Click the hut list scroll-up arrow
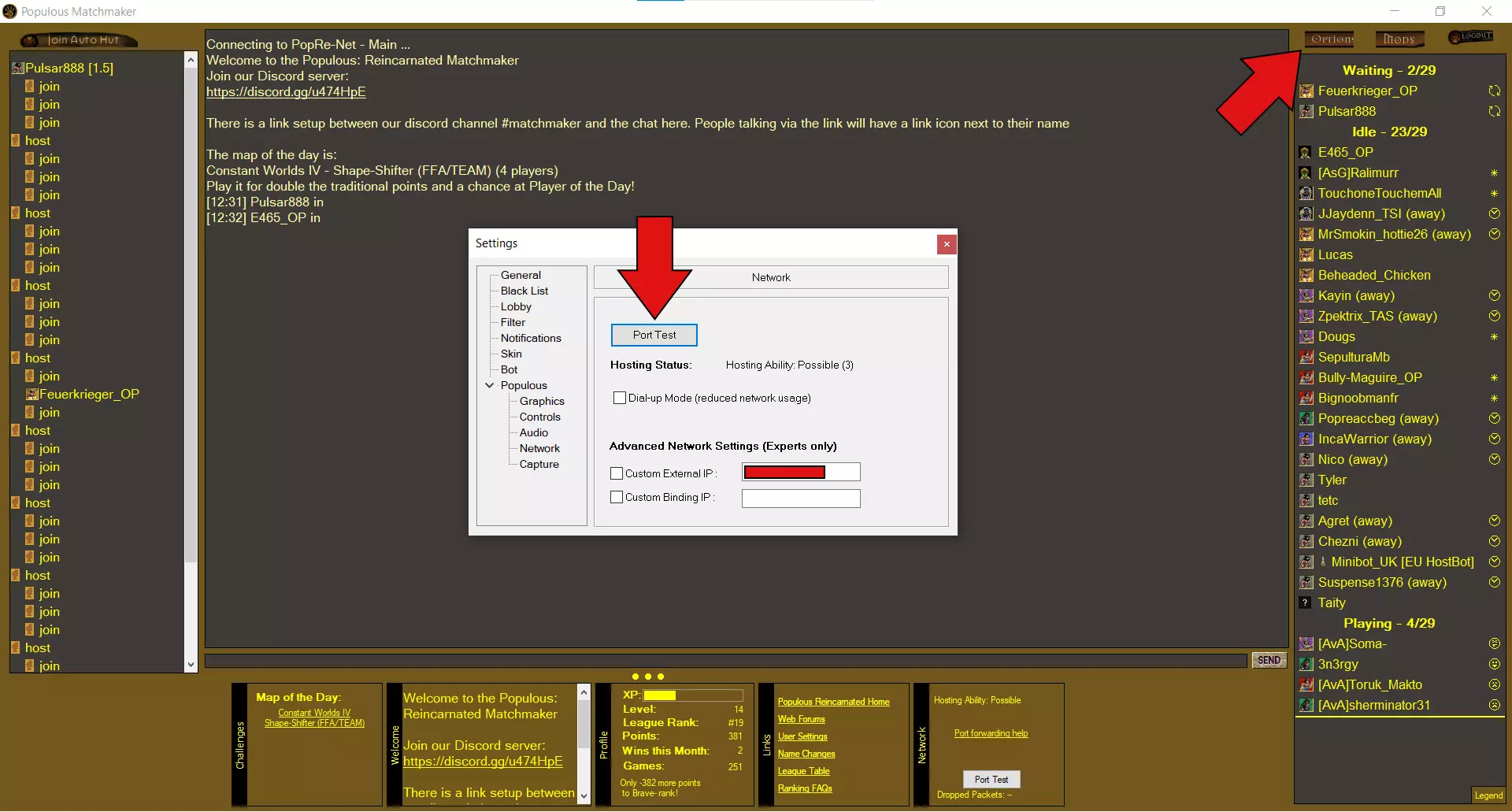The image size is (1512, 812). (191, 60)
